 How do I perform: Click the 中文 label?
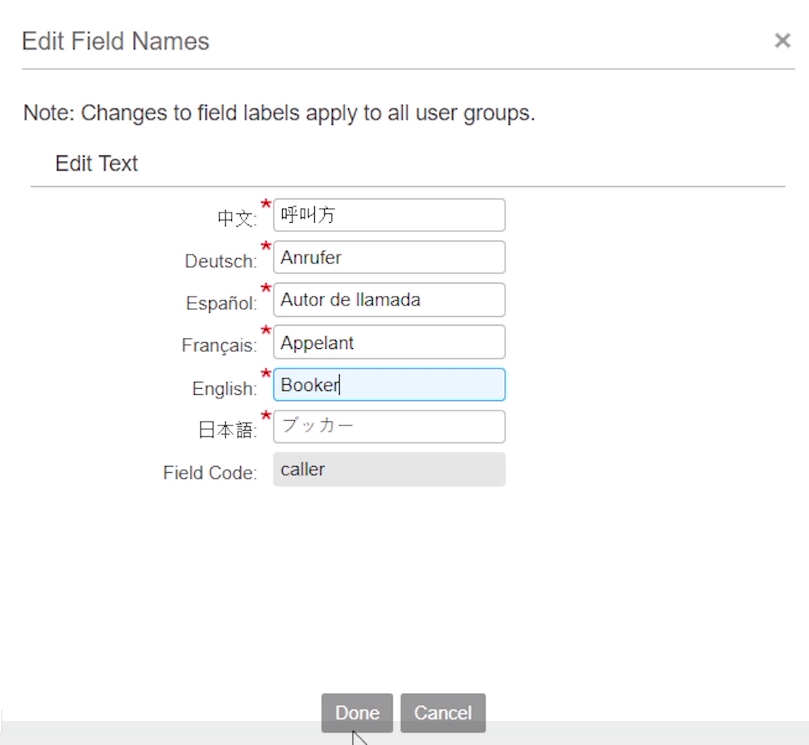coord(236,218)
